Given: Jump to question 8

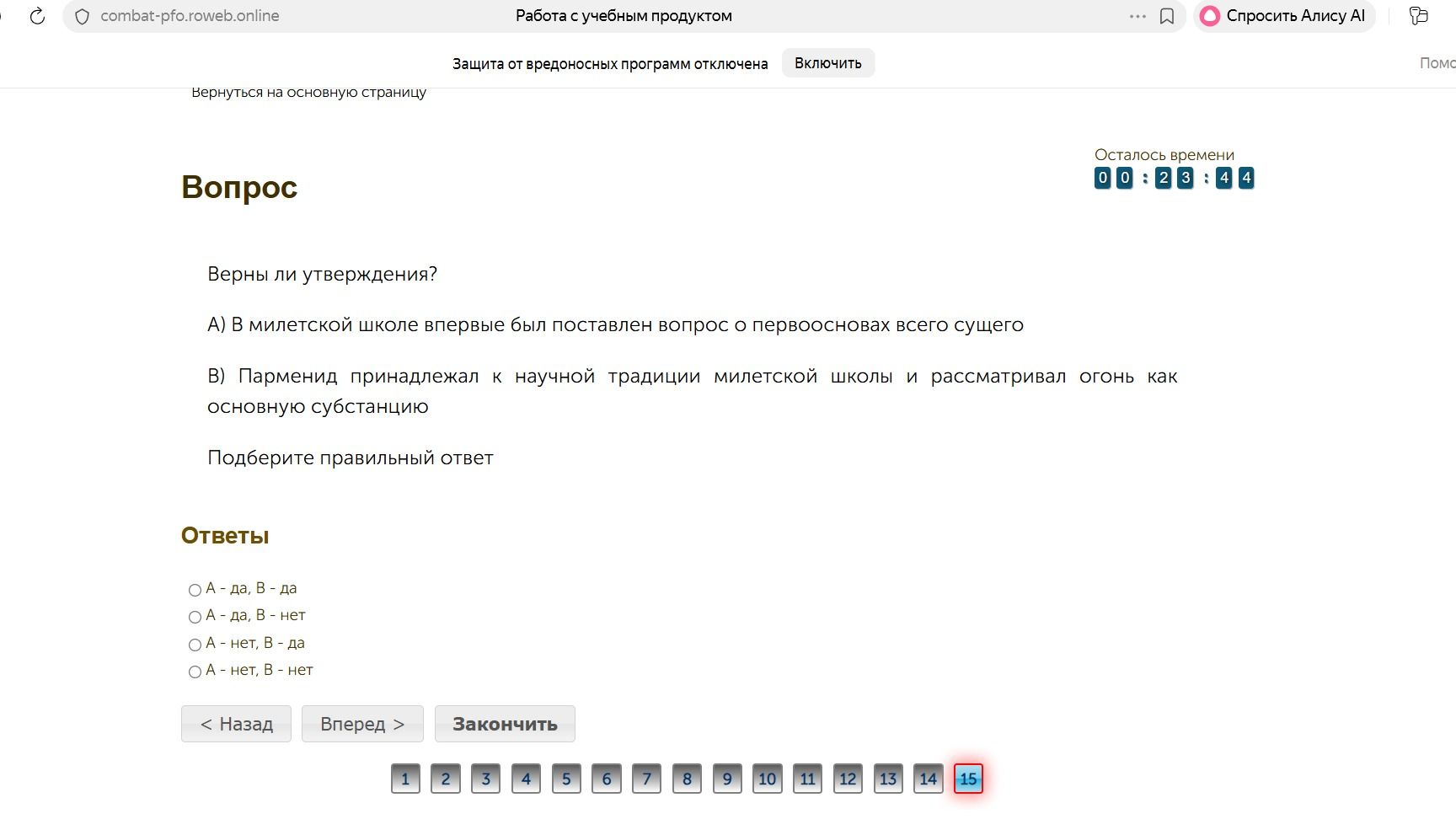Looking at the screenshot, I should pos(687,779).
